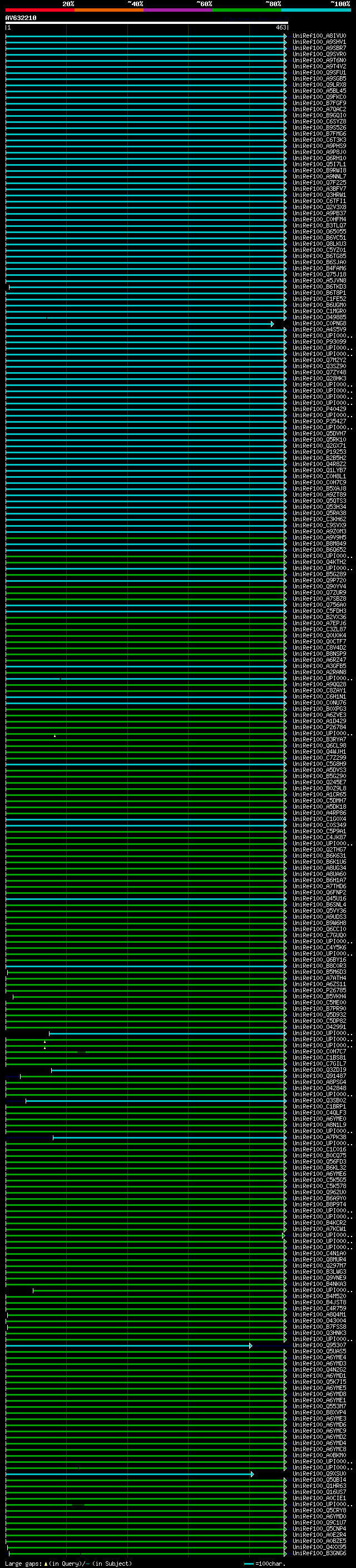
Task: Select label UniRef100_B6VC51
Action: click(319, 238)
